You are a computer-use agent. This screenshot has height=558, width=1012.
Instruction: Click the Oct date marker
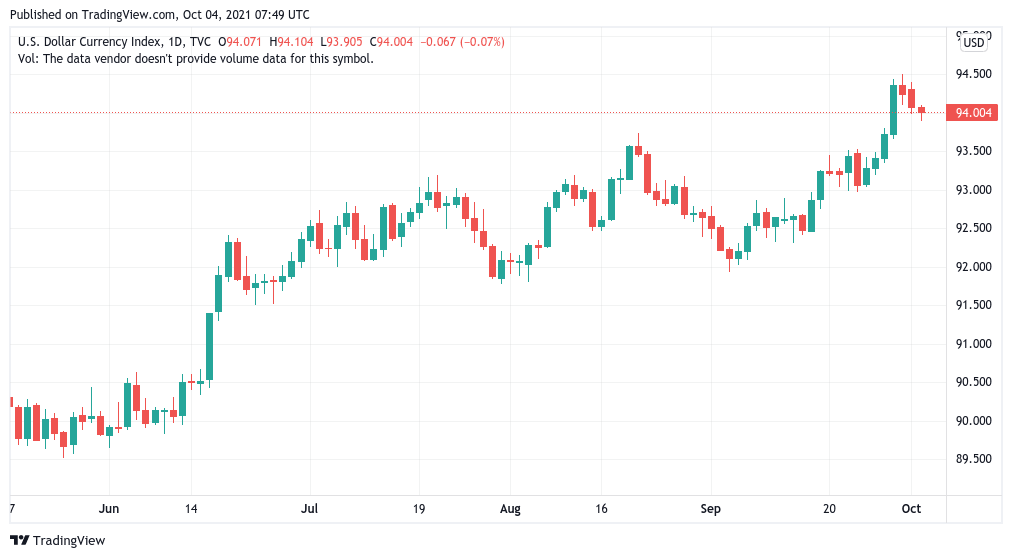910,509
